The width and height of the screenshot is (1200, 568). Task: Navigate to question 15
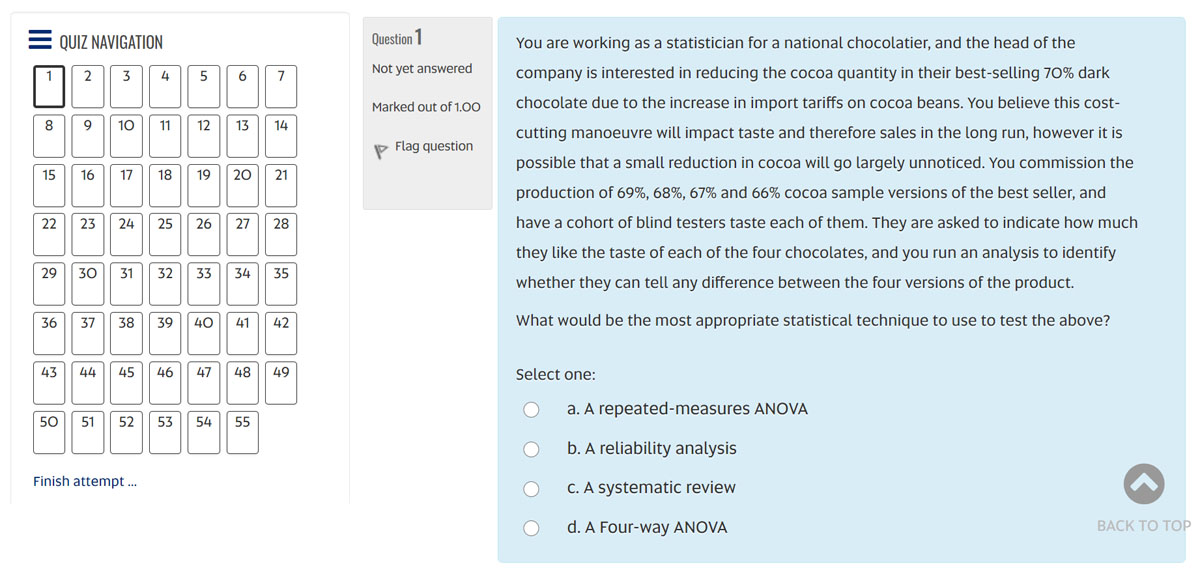(x=49, y=185)
